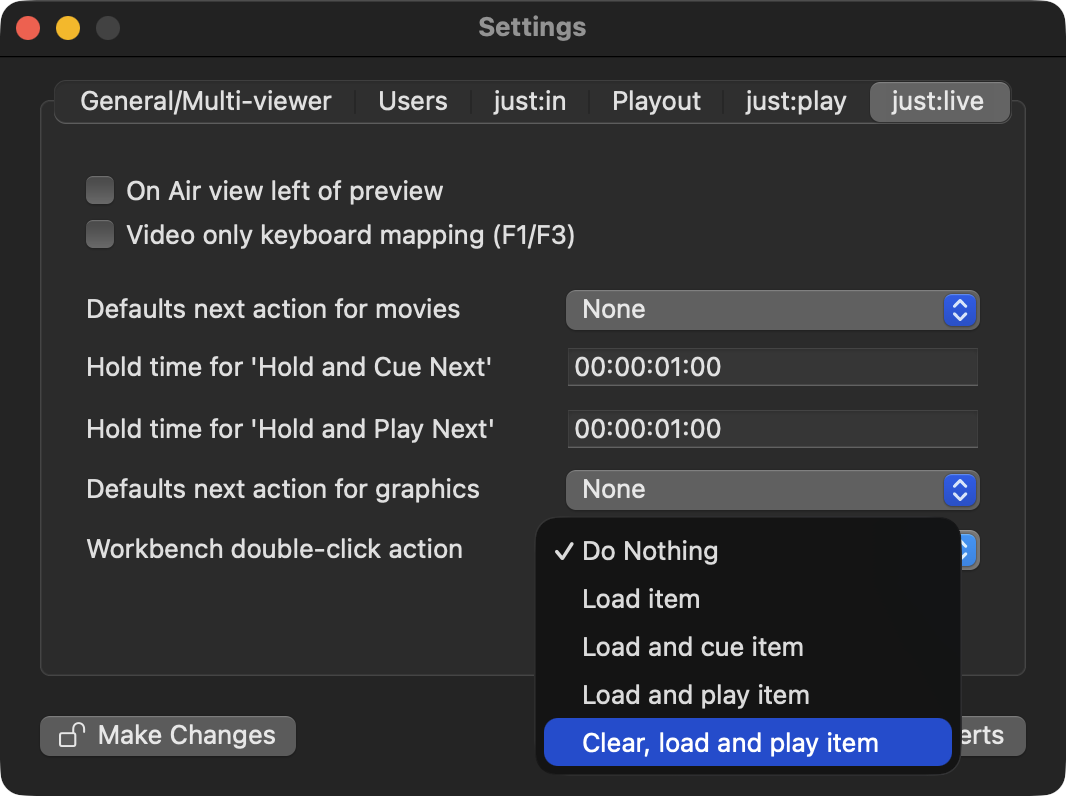Click Hold and Cue Next time field

pyautogui.click(x=771, y=367)
